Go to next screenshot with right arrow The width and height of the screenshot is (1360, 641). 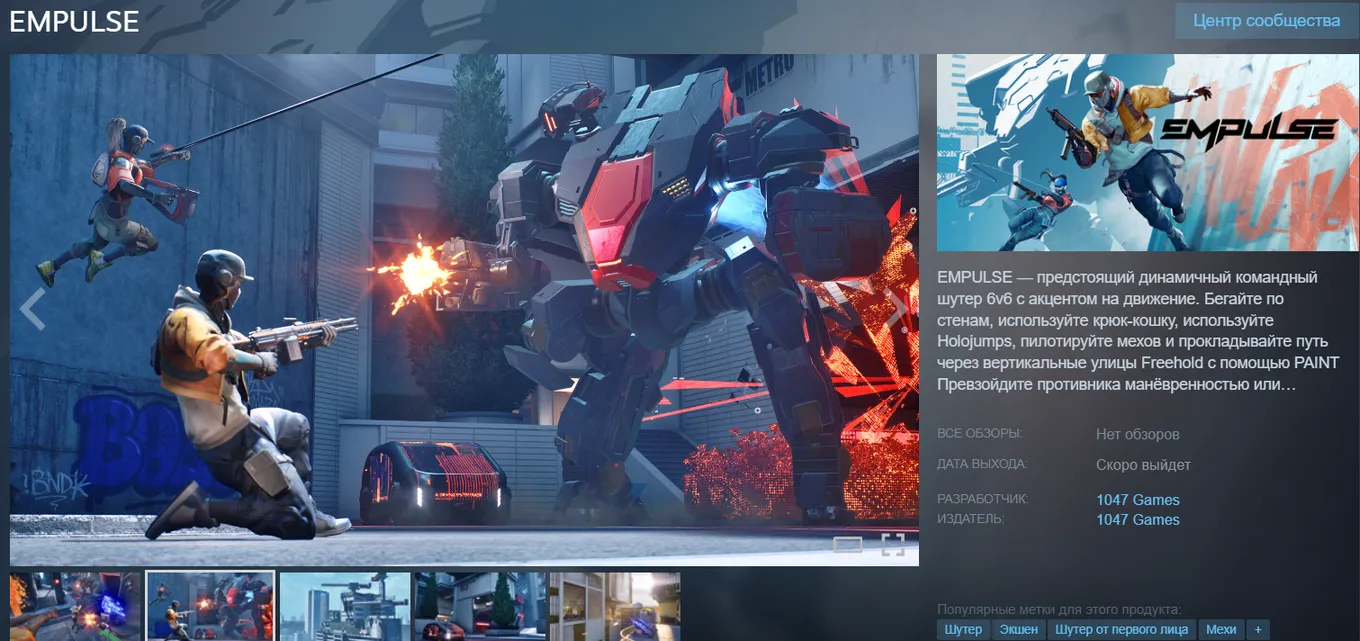click(897, 309)
